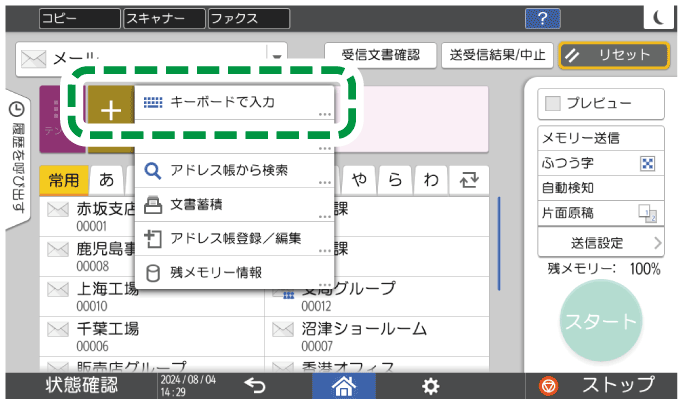Switch to the わ tab

pyautogui.click(x=431, y=180)
